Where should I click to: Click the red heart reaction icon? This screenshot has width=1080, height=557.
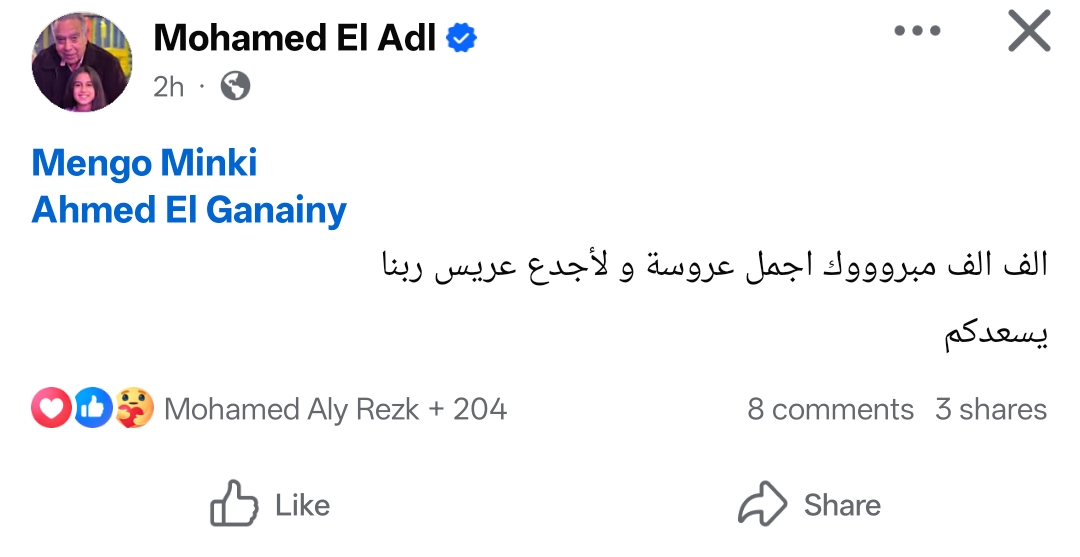point(50,408)
